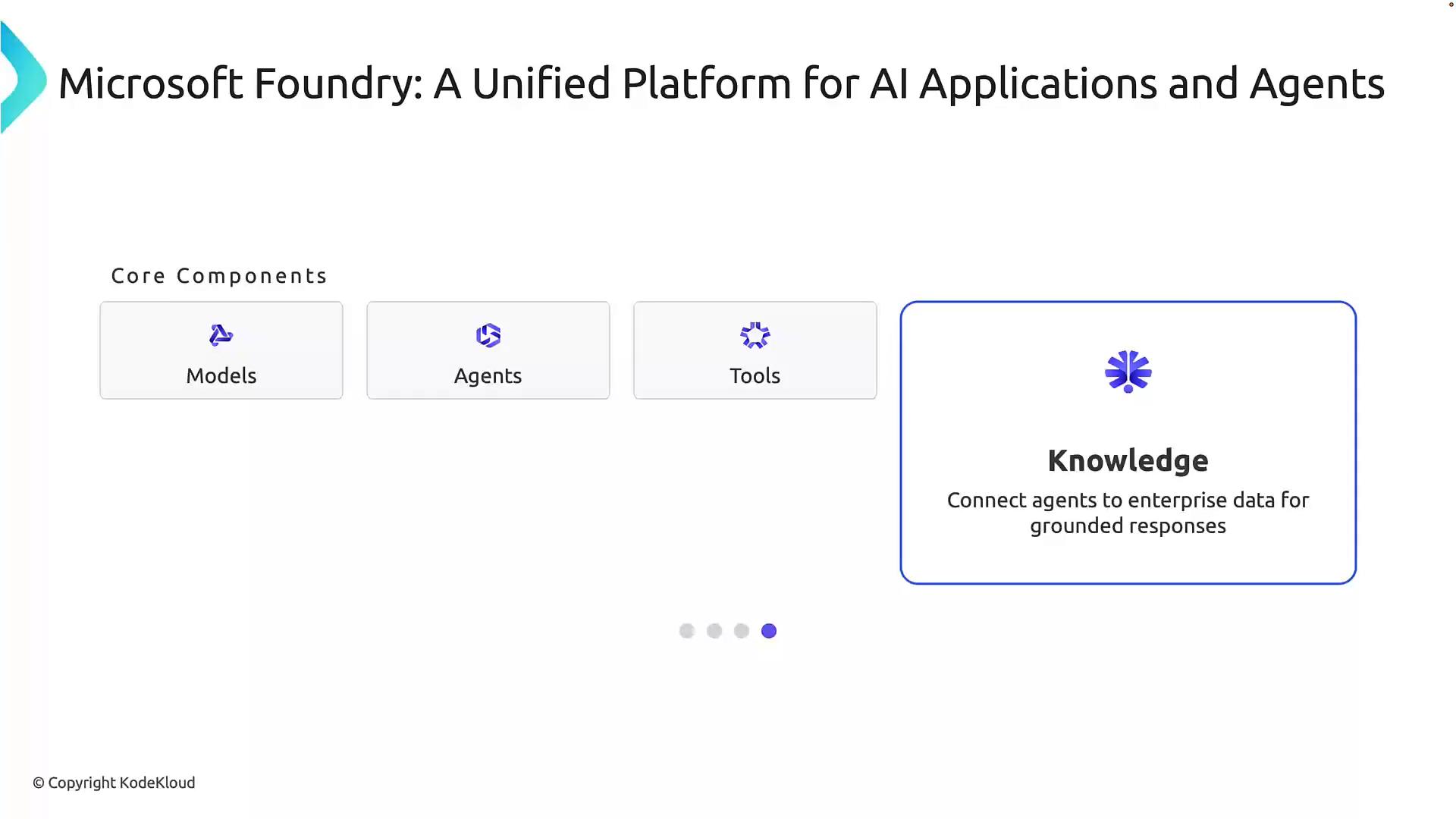Click the Knowledge asterisk icon

tap(1128, 372)
